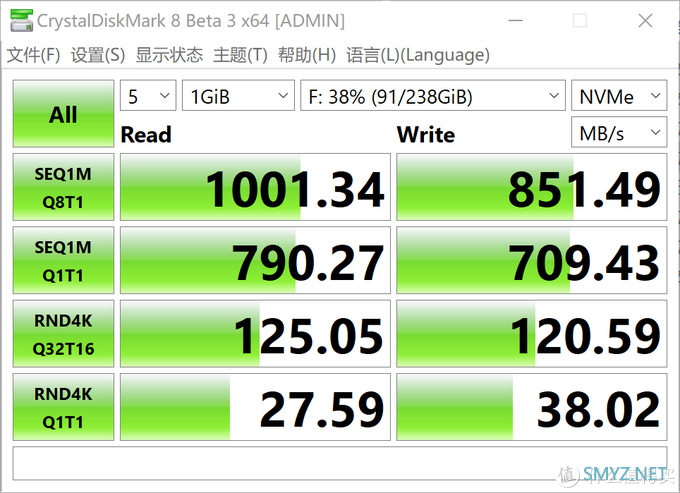
Task: Open the MB/s unit dropdown
Action: coord(619,132)
